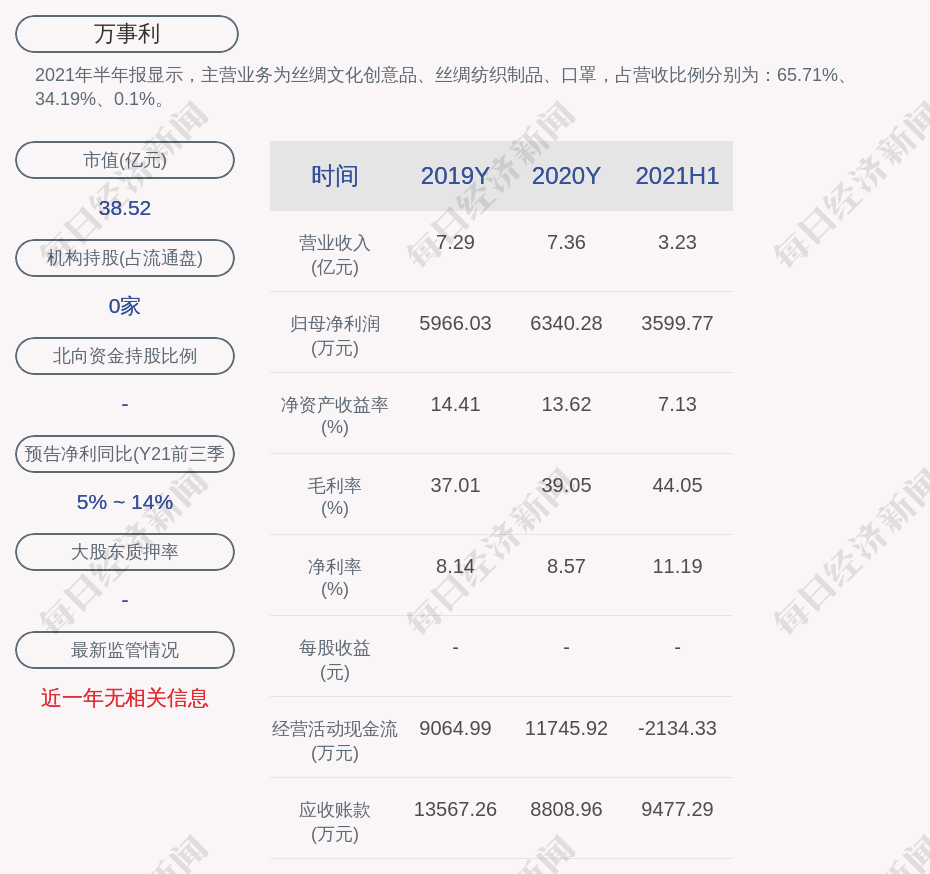930x874 pixels.
Task: Select the 机构持股(占流通盘) pill
Action: click(x=125, y=258)
